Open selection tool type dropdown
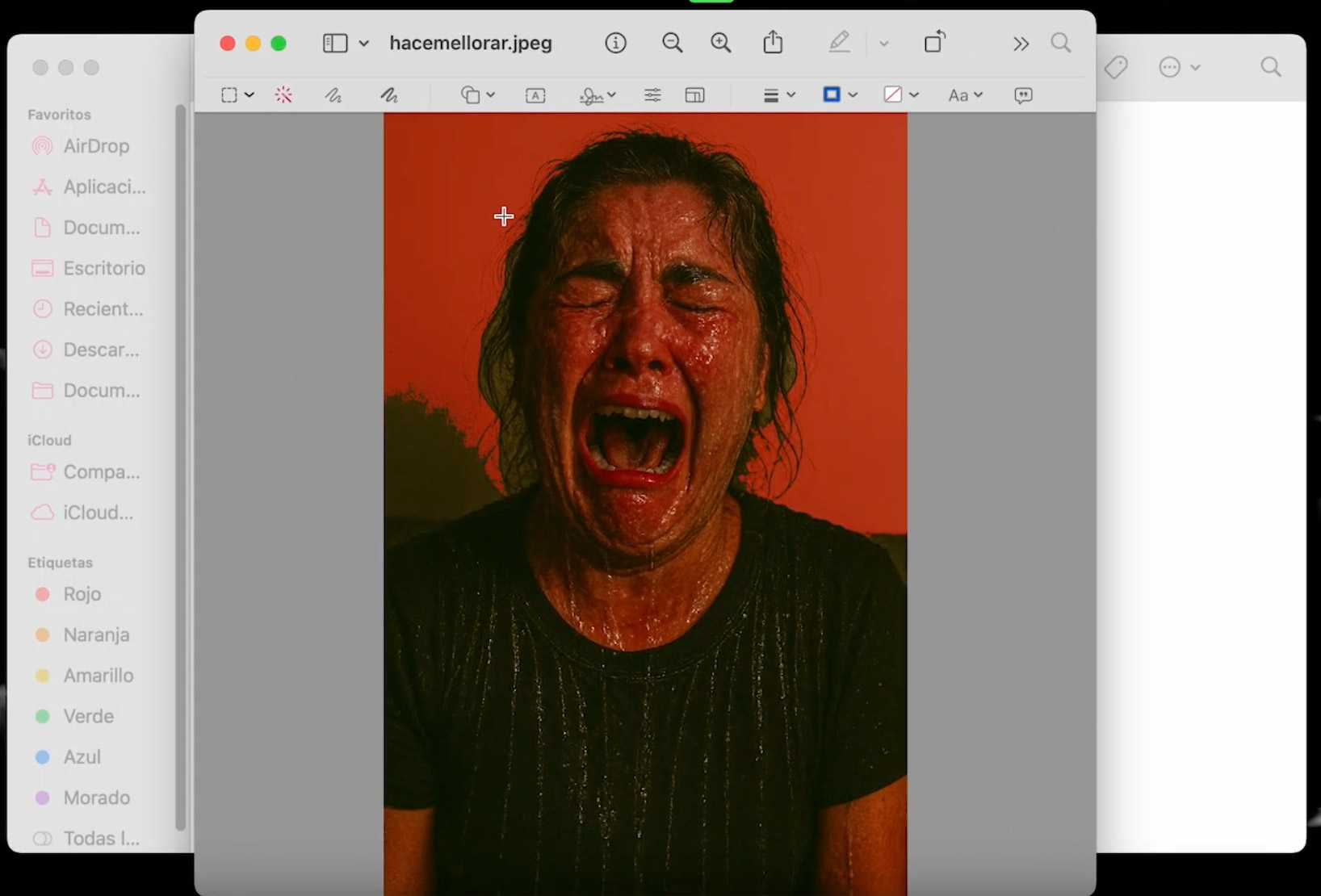The image size is (1321, 896). tap(250, 95)
